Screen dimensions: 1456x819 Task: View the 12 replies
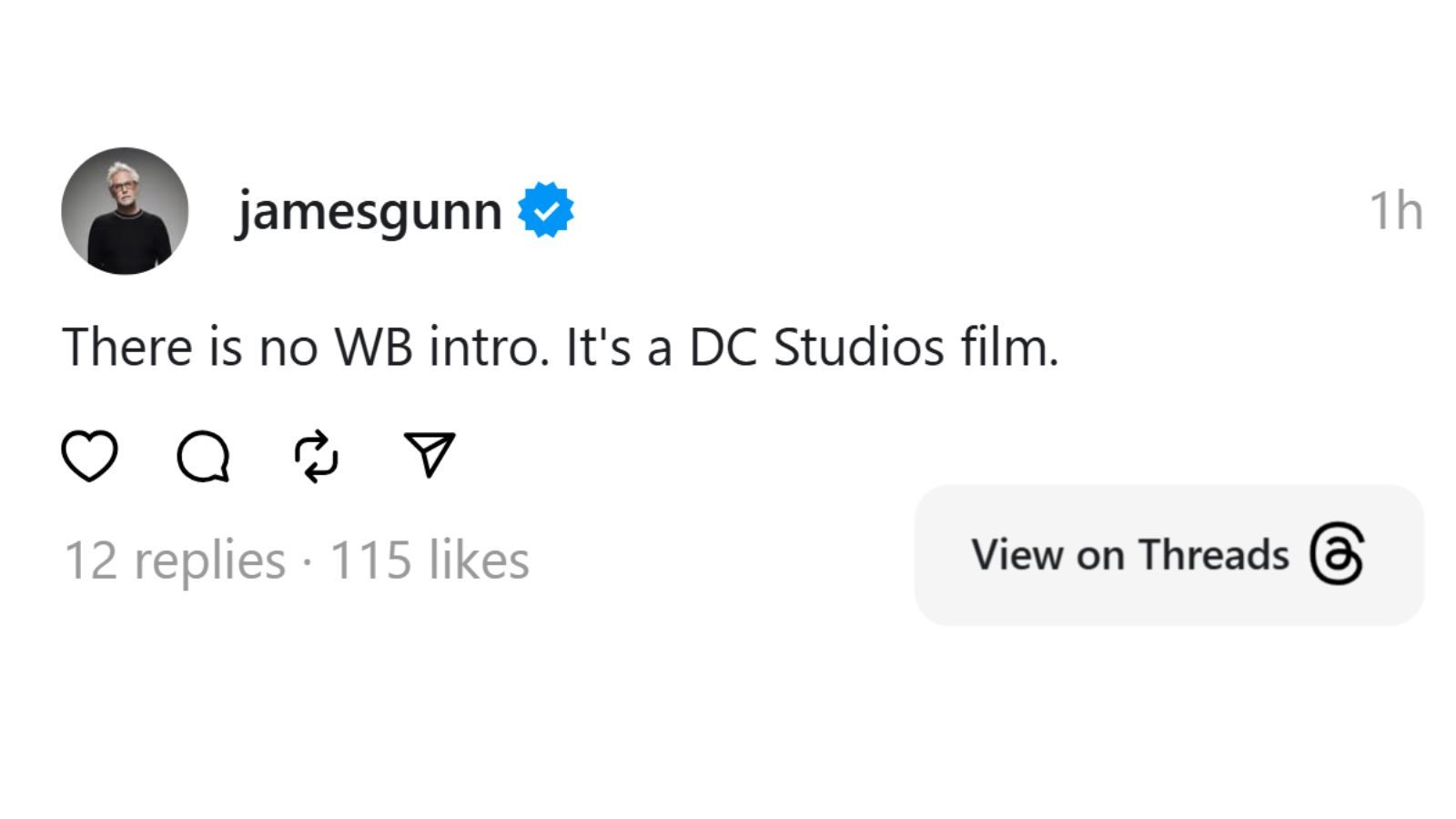pyautogui.click(x=174, y=560)
